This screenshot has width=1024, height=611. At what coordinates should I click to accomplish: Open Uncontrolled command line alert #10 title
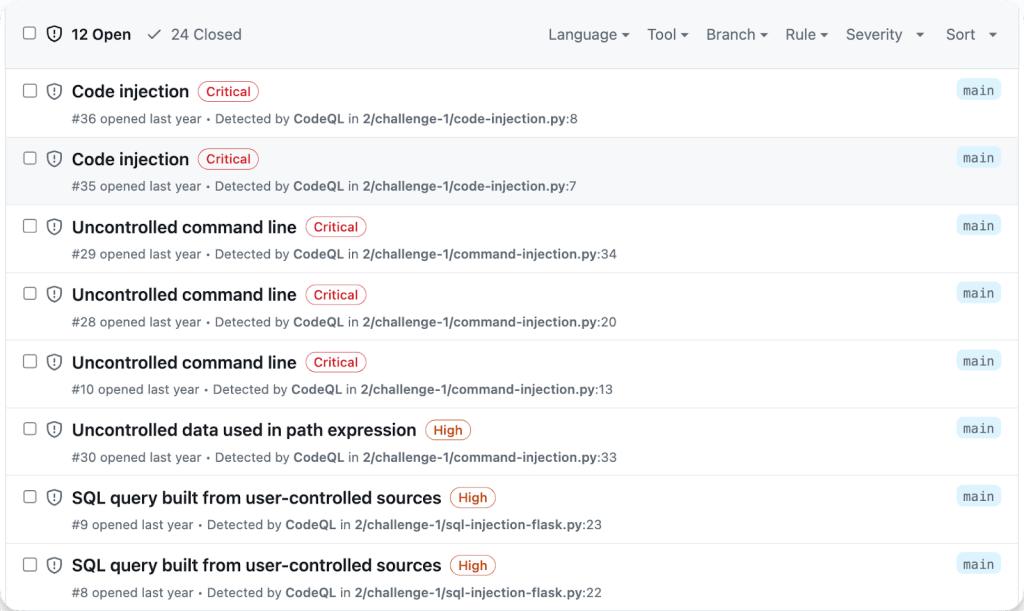tap(184, 362)
